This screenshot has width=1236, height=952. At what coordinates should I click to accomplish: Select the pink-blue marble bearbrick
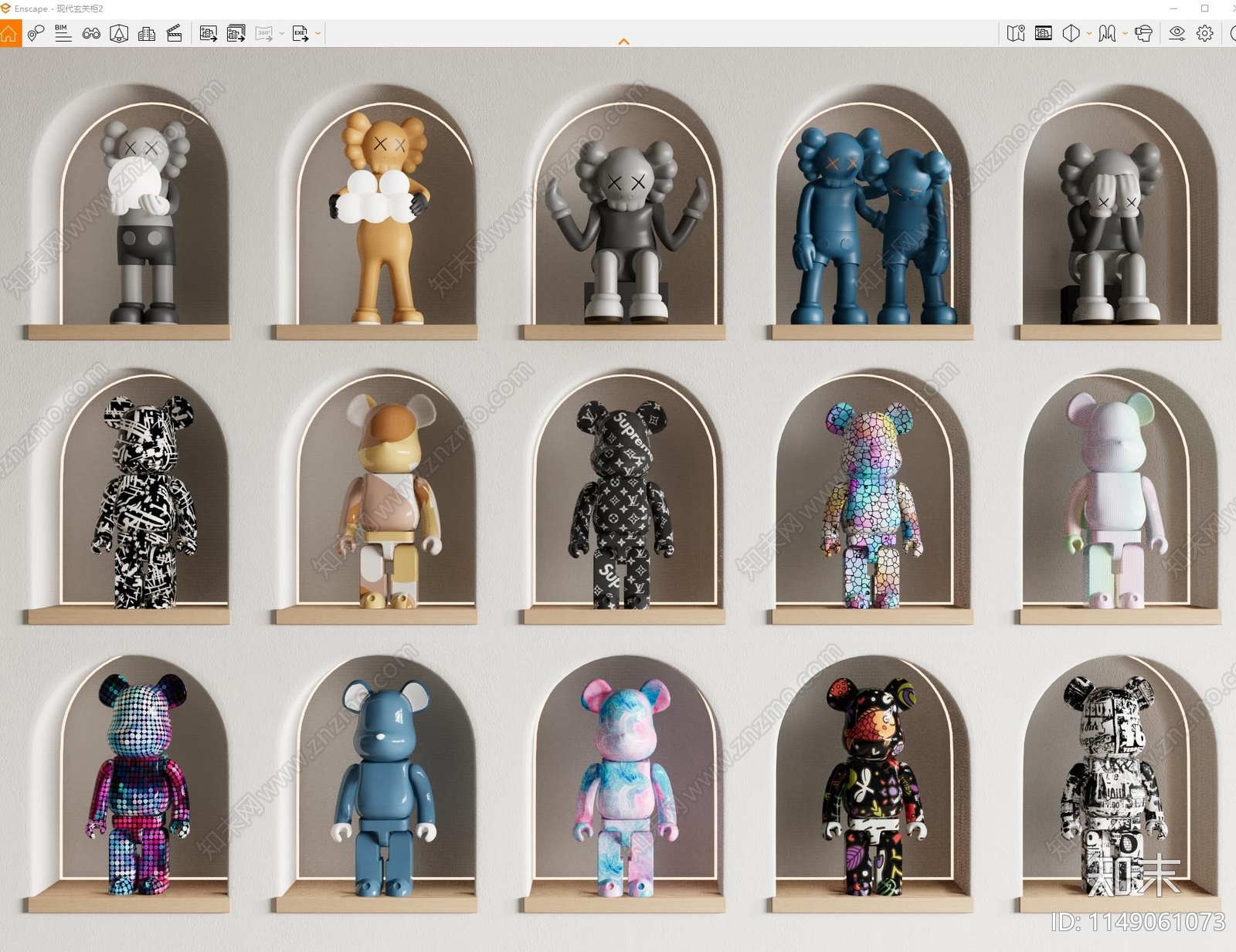click(x=625, y=789)
